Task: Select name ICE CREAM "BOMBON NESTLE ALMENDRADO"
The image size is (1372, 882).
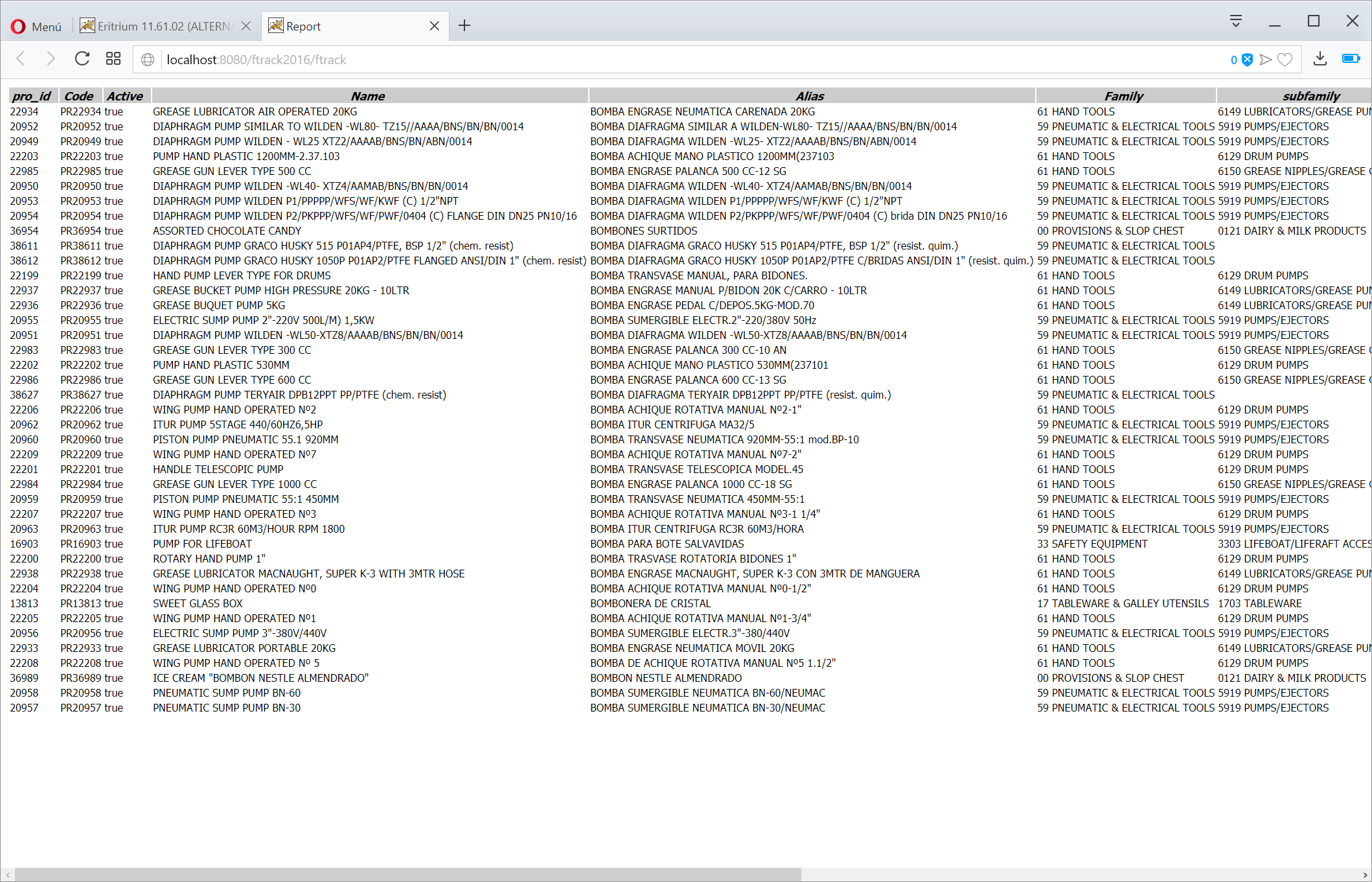Action: point(260,679)
